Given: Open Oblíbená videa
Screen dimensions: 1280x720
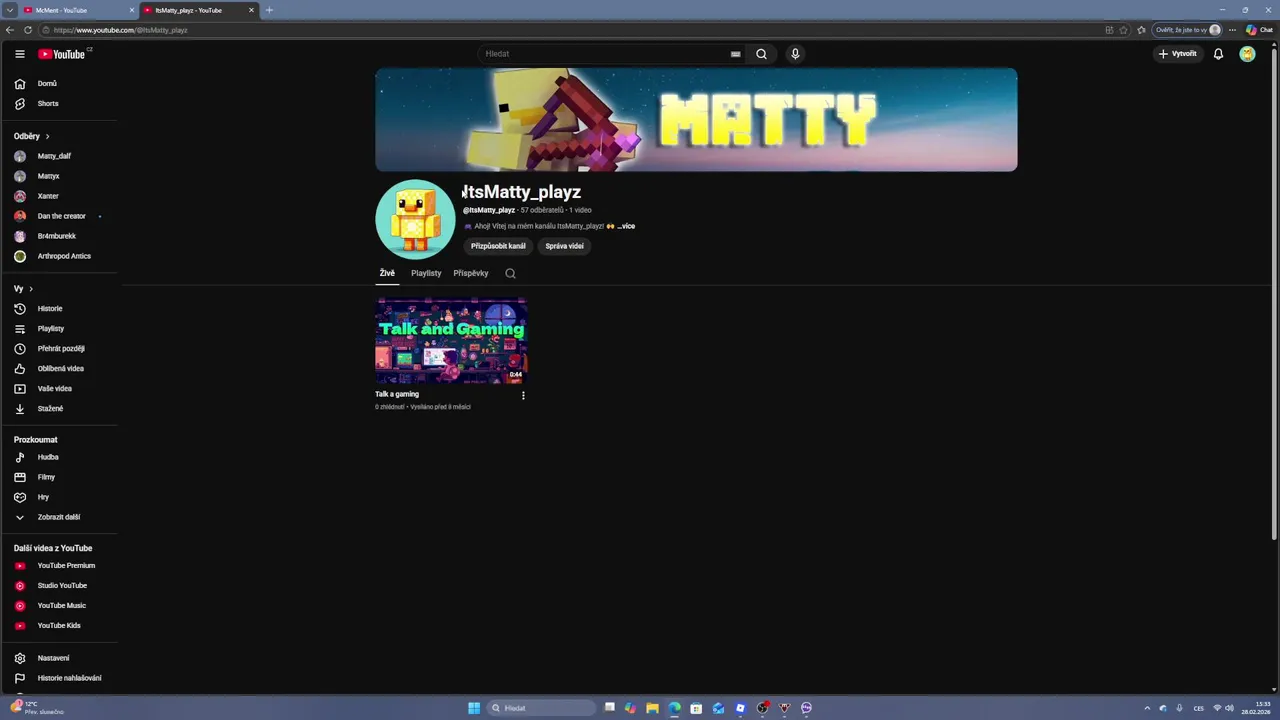Looking at the screenshot, I should click(60, 369).
